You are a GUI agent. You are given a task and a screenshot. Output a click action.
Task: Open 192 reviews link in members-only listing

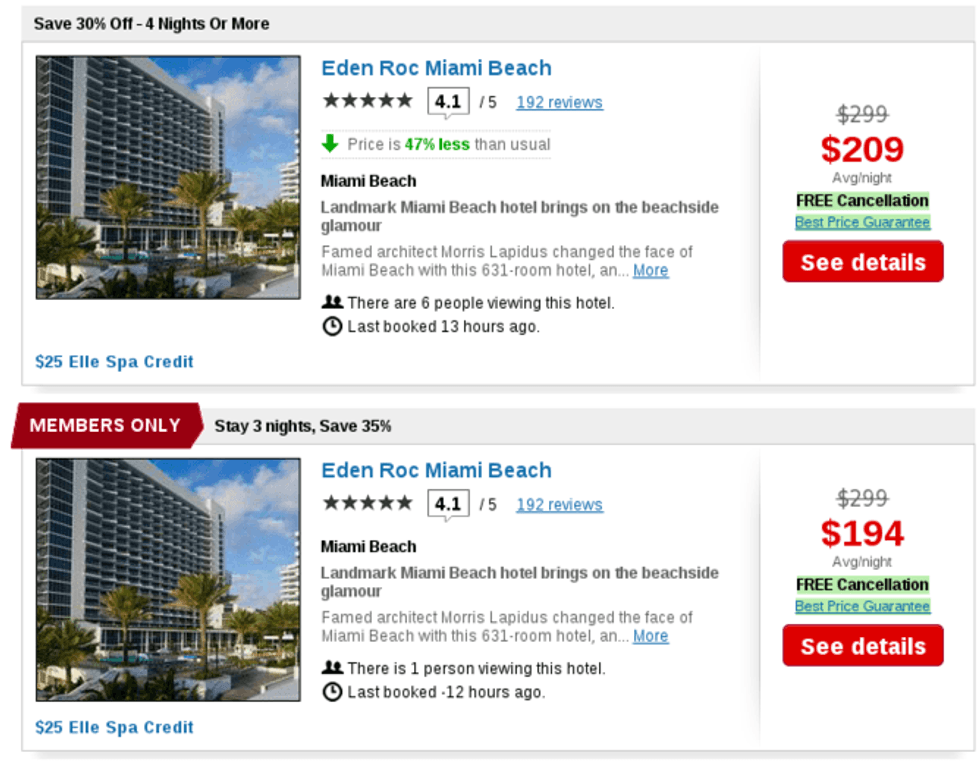559,504
